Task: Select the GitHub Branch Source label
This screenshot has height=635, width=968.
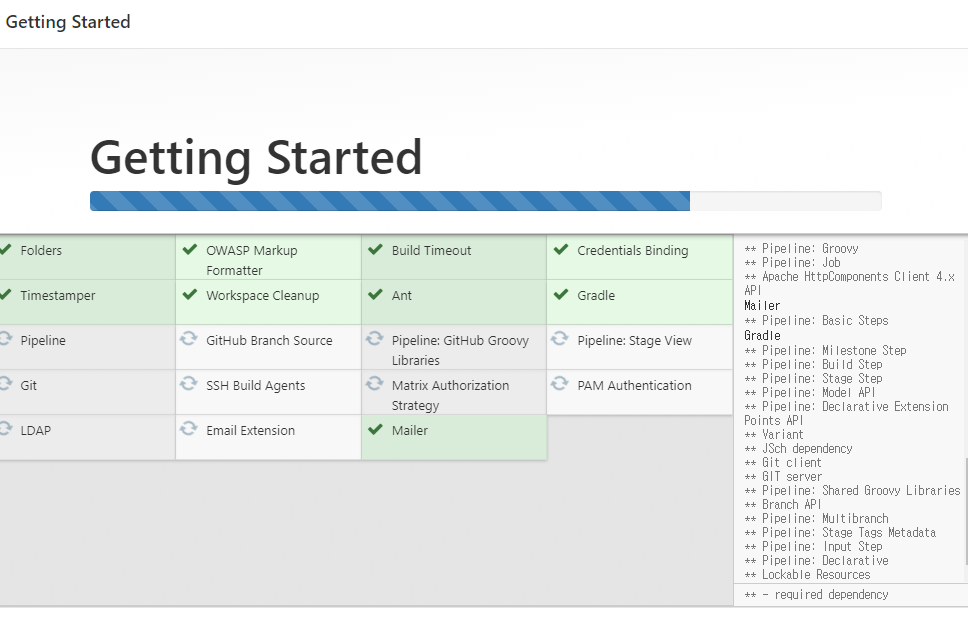Action: tap(269, 341)
